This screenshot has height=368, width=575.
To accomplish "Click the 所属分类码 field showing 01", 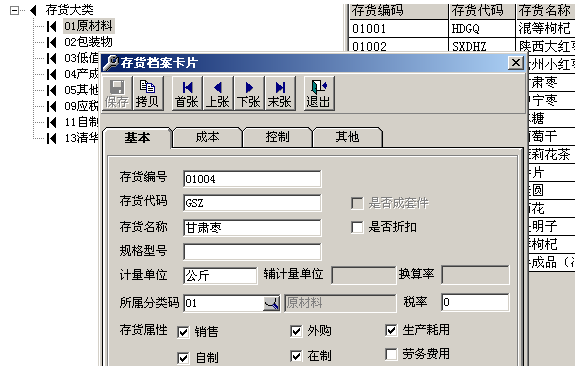I will [223, 303].
